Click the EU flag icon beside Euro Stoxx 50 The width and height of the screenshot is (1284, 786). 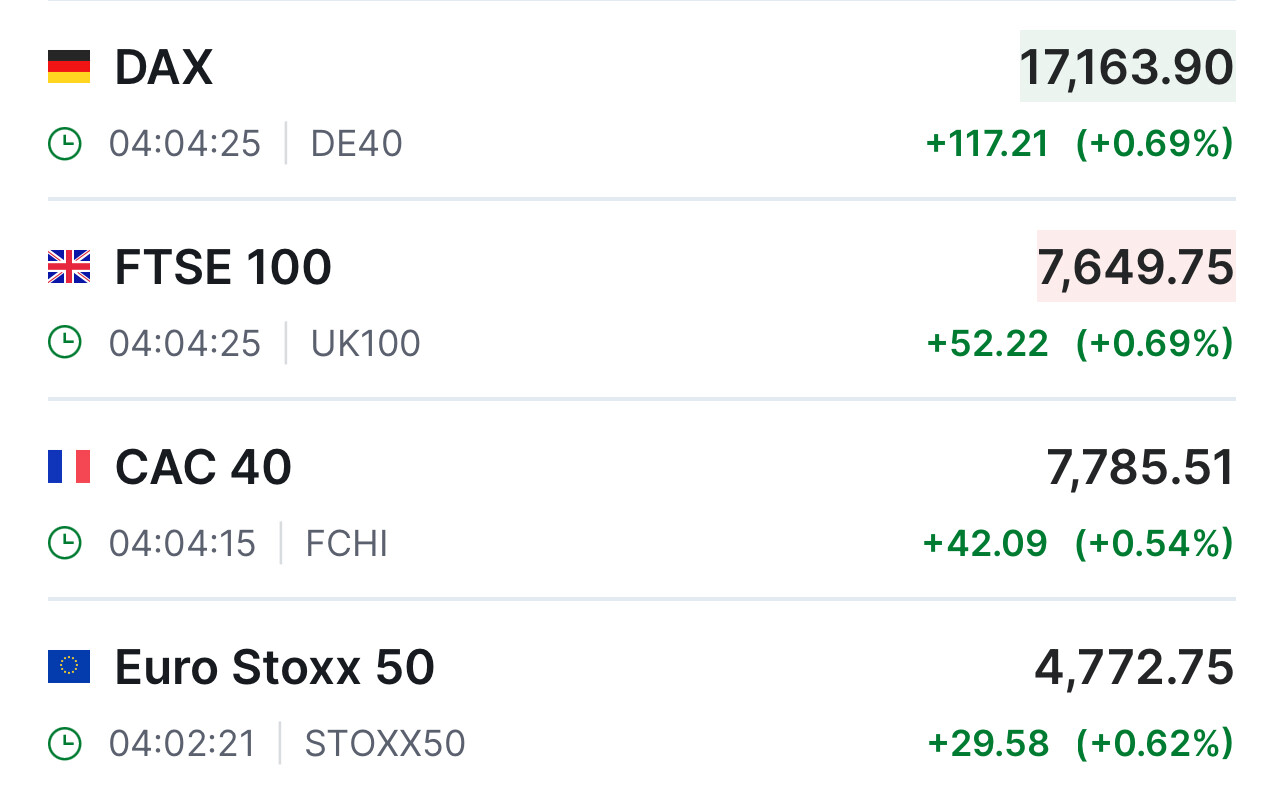click(69, 667)
